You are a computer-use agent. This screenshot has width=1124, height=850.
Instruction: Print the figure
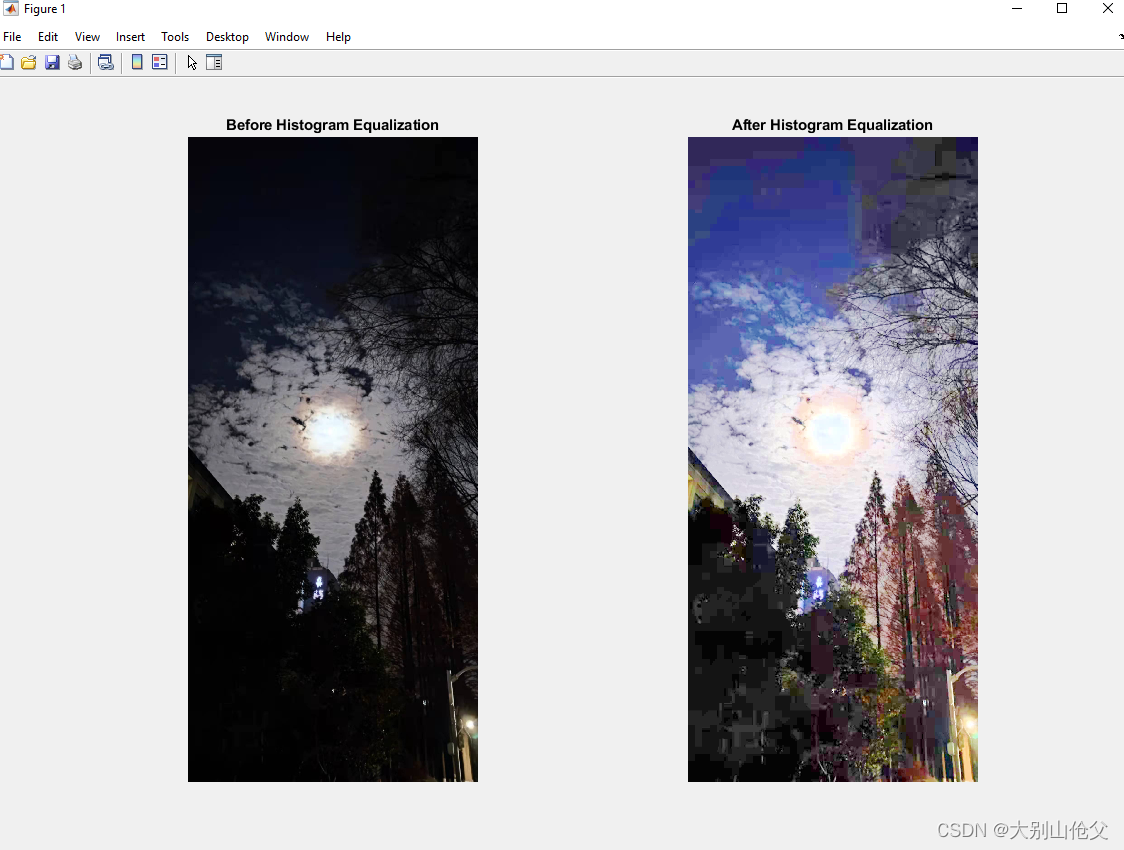coord(75,62)
